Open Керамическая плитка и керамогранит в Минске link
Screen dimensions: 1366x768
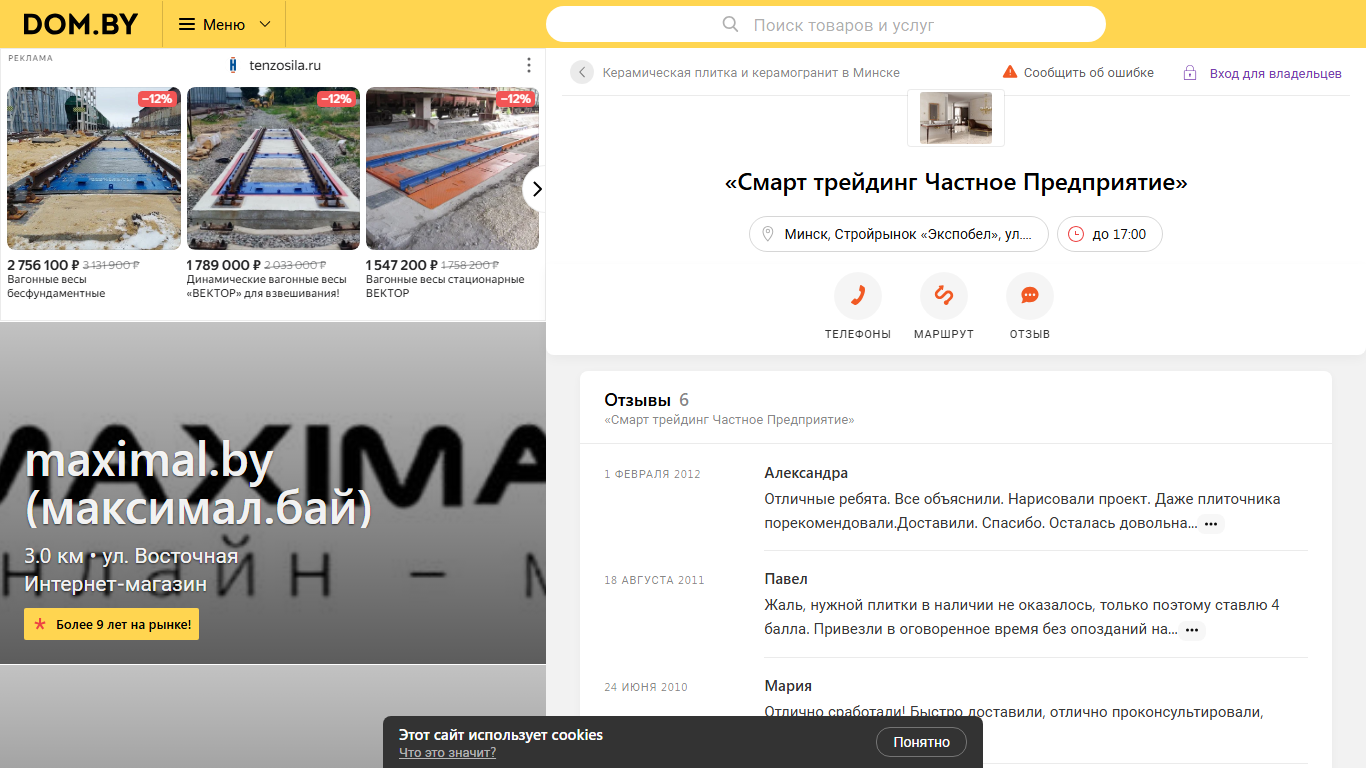[x=751, y=73]
